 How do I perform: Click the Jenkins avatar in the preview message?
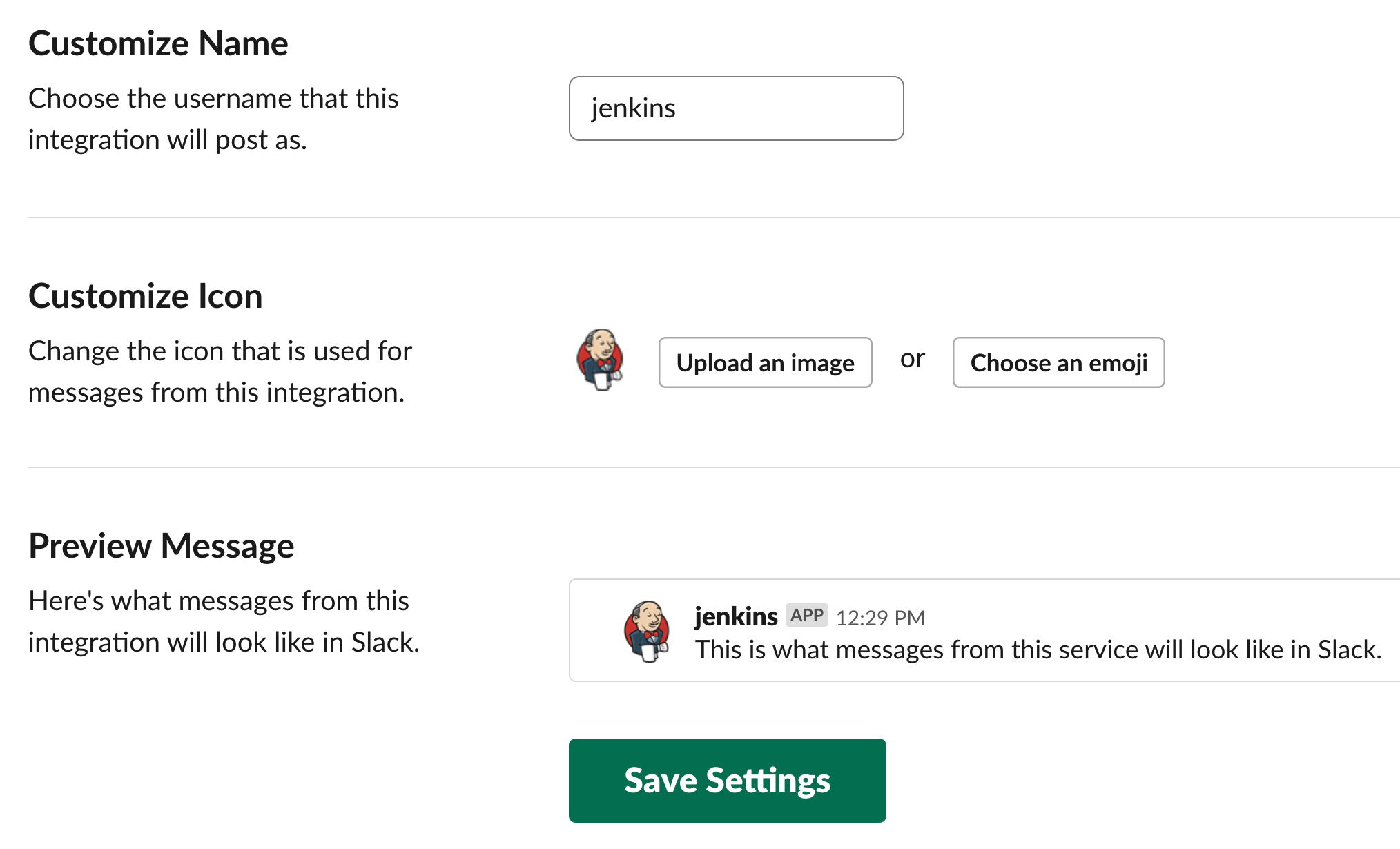coord(646,631)
